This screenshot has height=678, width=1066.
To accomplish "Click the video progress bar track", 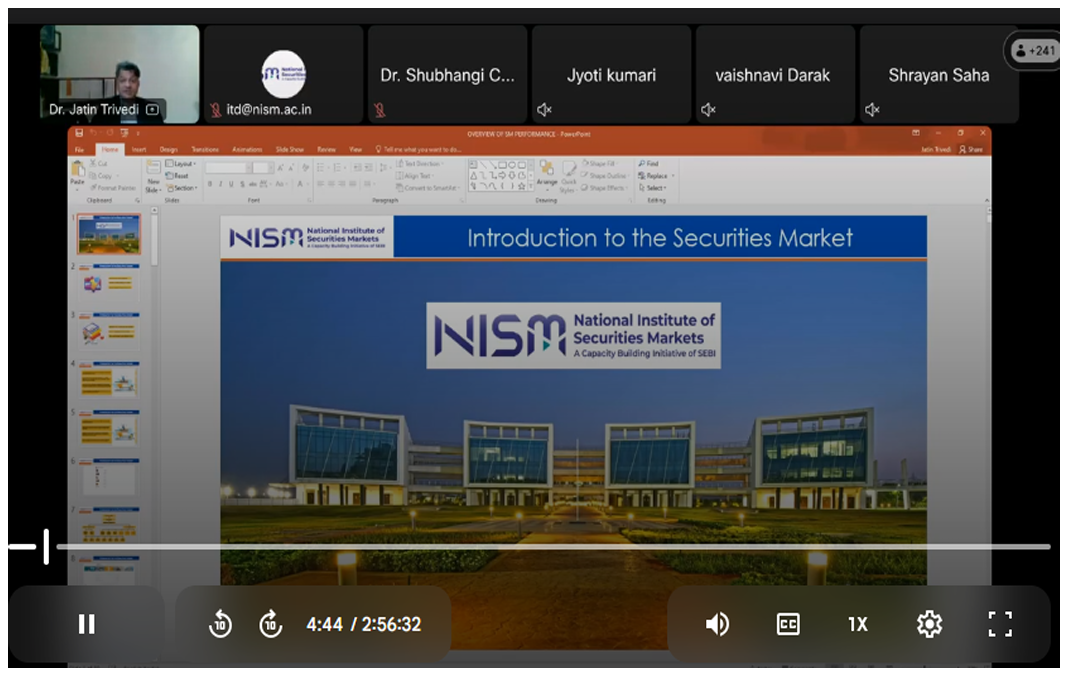I will pos(553,546).
